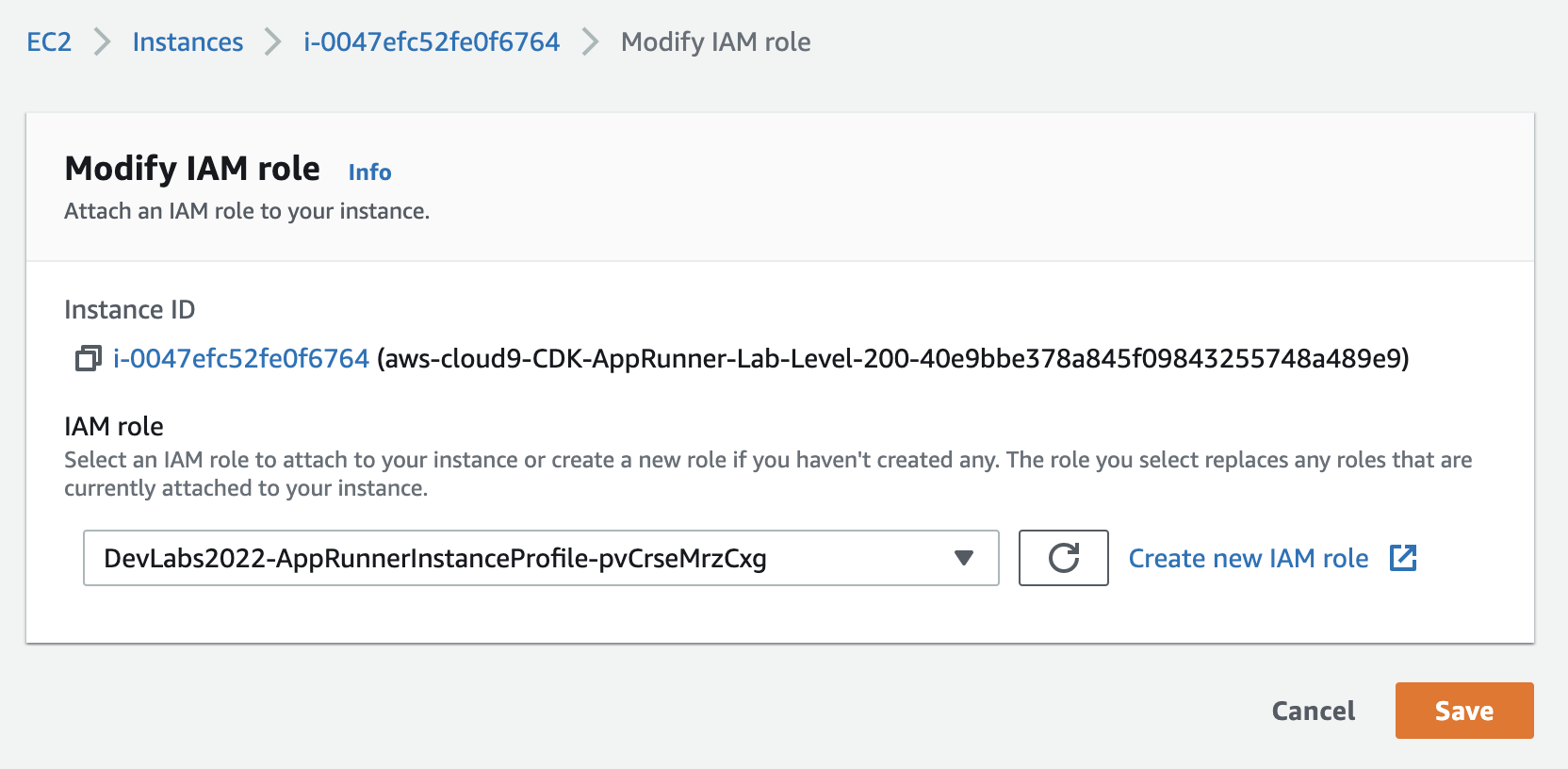Click the IAM role field label
1568x769 pixels.
[114, 427]
